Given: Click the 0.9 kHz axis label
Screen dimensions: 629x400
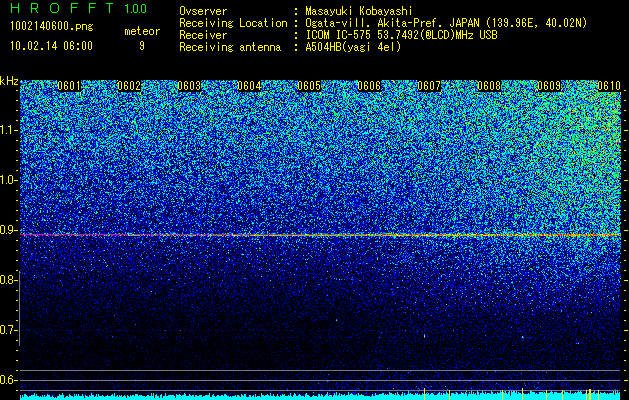Looking at the screenshot, I should [x=9, y=230].
